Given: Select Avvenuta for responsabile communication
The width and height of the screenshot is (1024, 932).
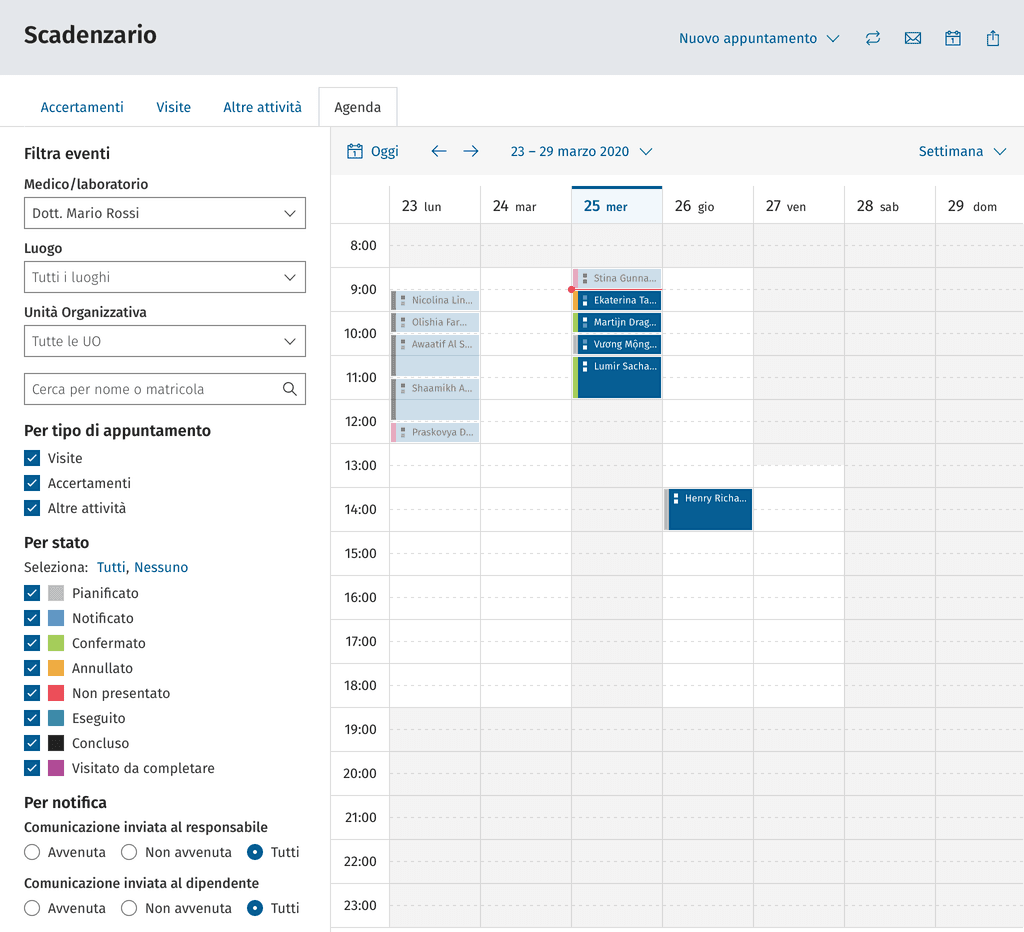Looking at the screenshot, I should point(32,852).
